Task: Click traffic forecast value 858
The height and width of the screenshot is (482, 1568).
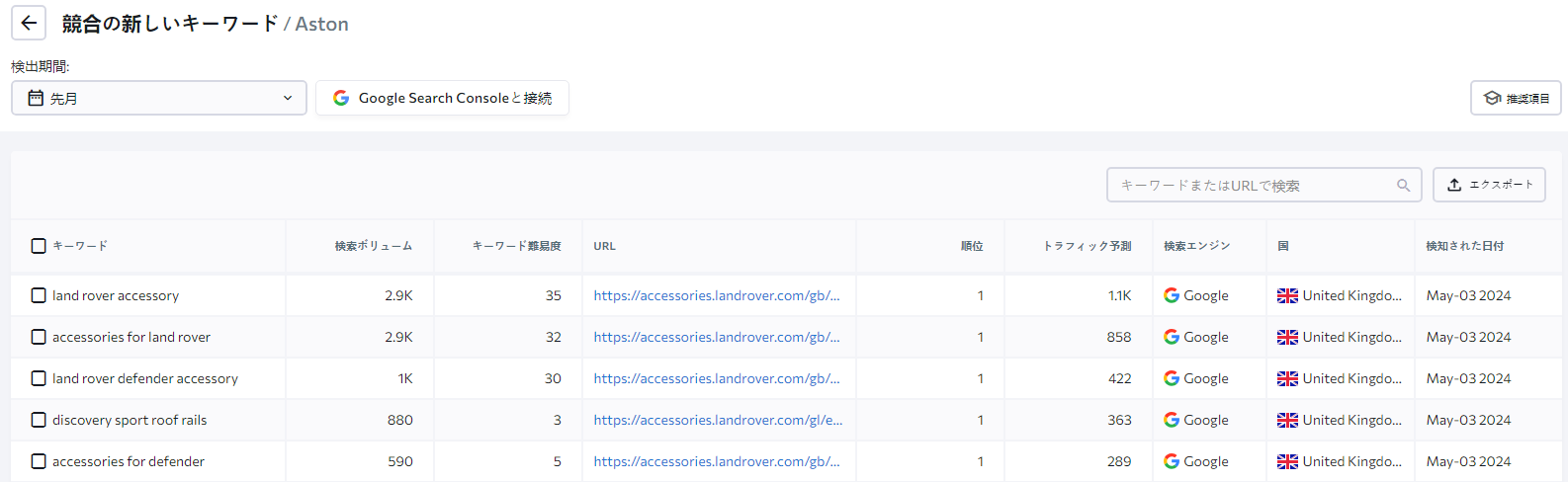Action: tap(1119, 337)
